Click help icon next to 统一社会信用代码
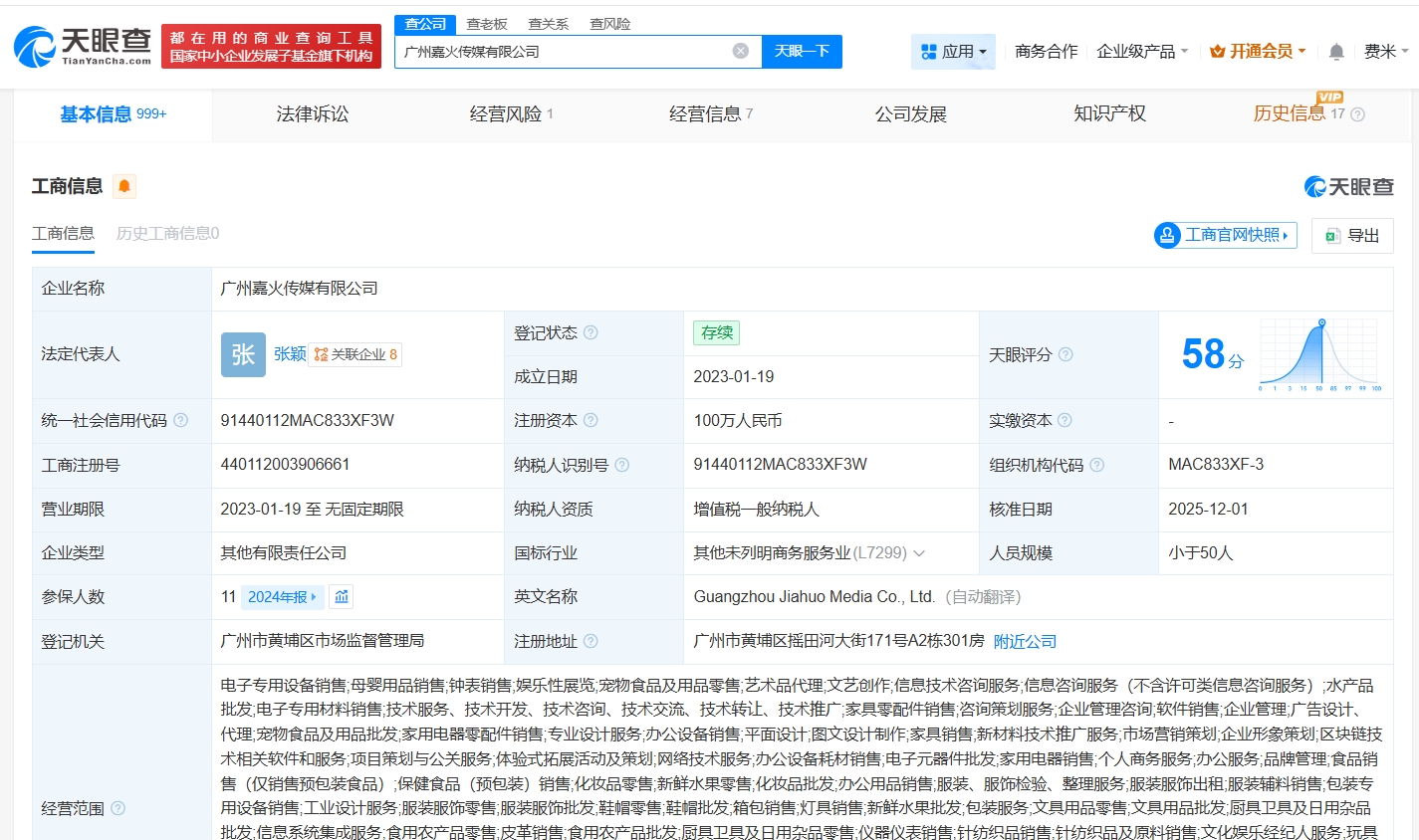This screenshot has height=840, width=1419. 180,421
